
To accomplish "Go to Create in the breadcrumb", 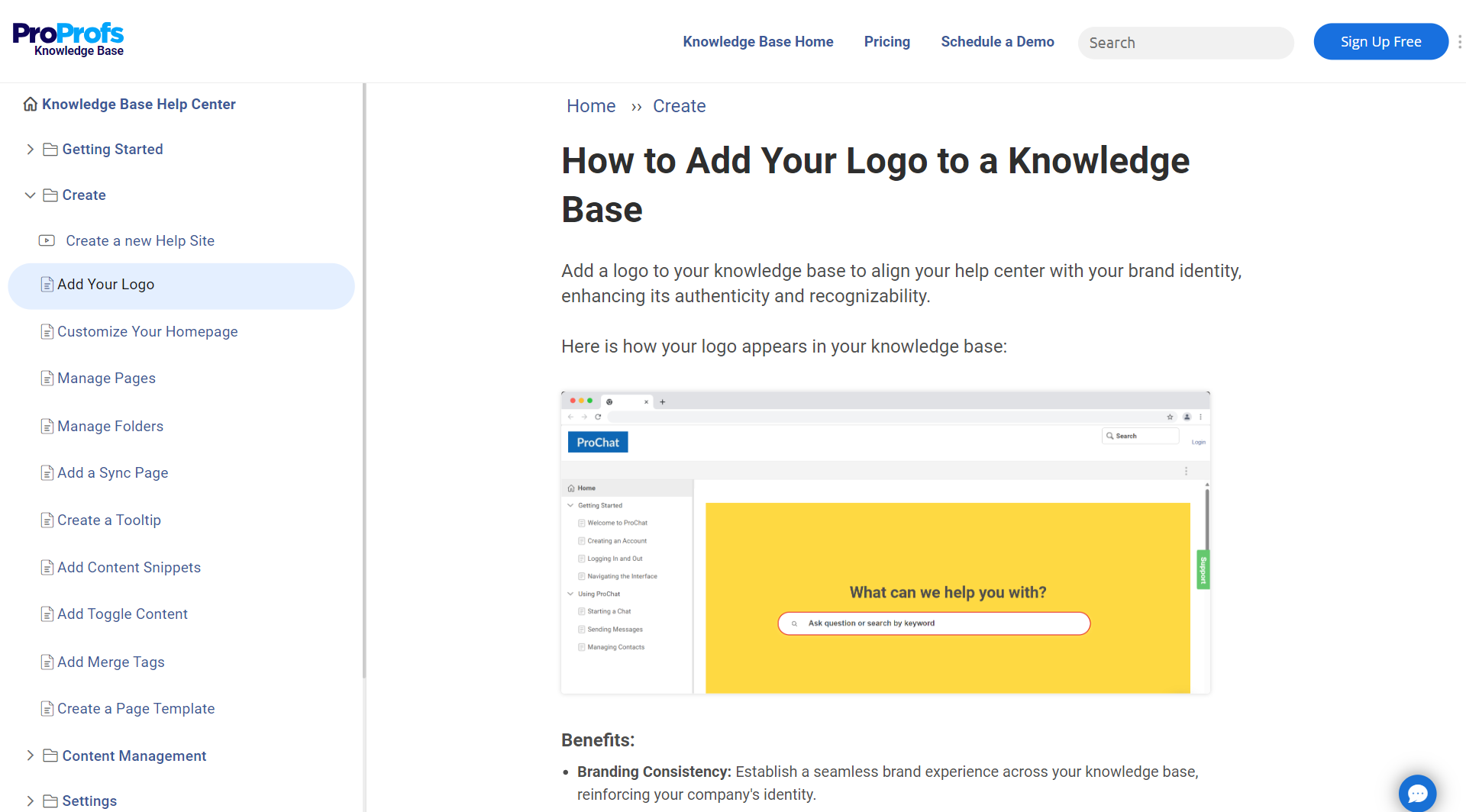I will pyautogui.click(x=680, y=106).
